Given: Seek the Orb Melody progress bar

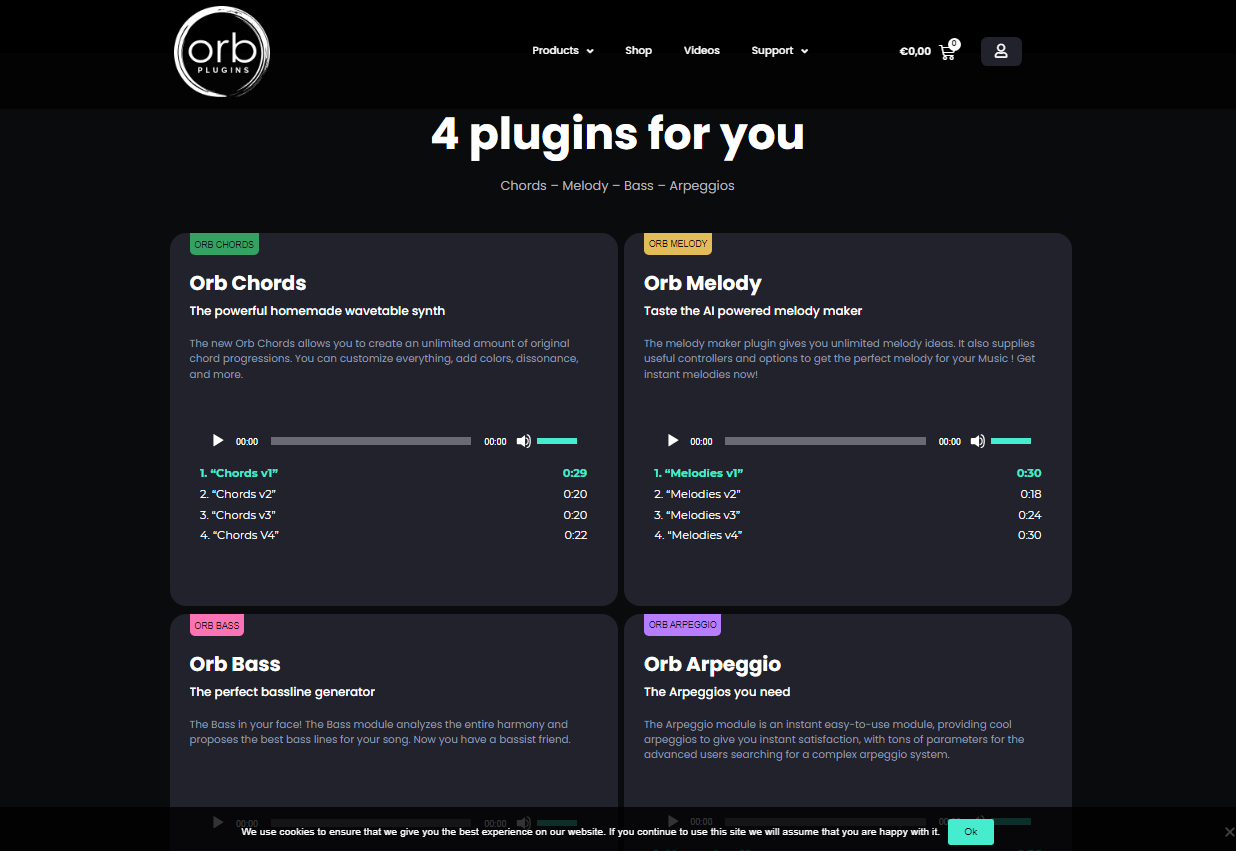Looking at the screenshot, I should [x=825, y=441].
